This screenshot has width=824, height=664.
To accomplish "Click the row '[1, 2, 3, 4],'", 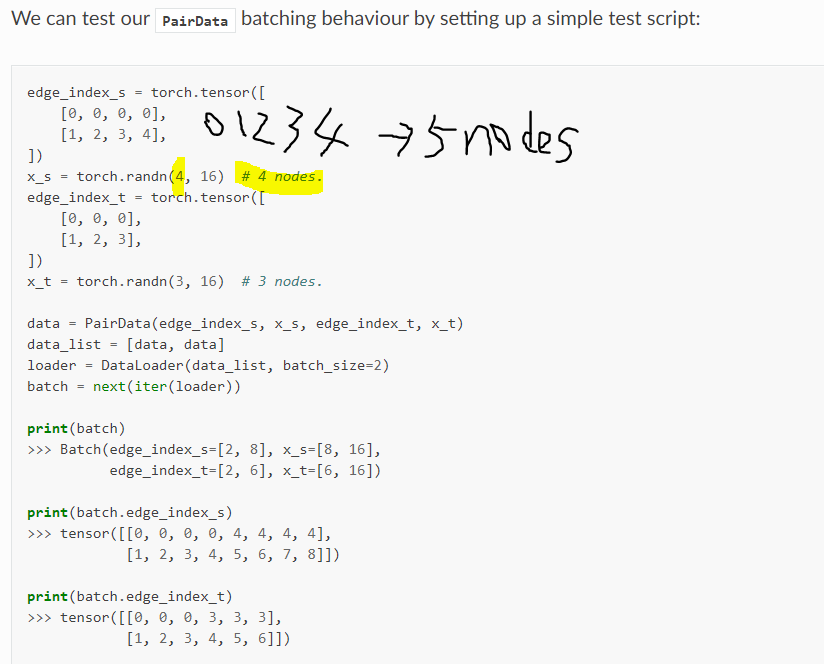I will (113, 134).
